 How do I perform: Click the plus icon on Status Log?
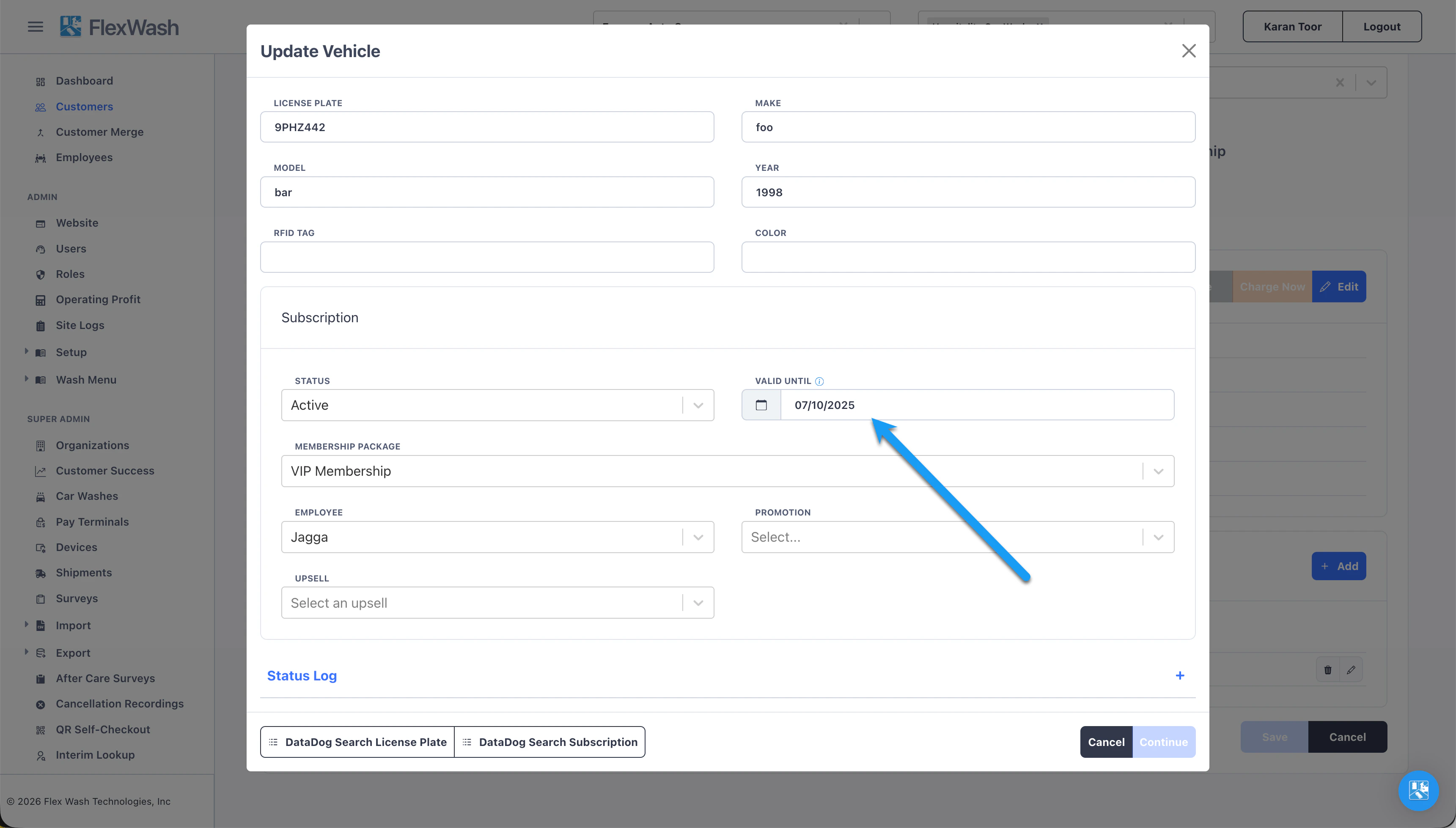(1180, 676)
